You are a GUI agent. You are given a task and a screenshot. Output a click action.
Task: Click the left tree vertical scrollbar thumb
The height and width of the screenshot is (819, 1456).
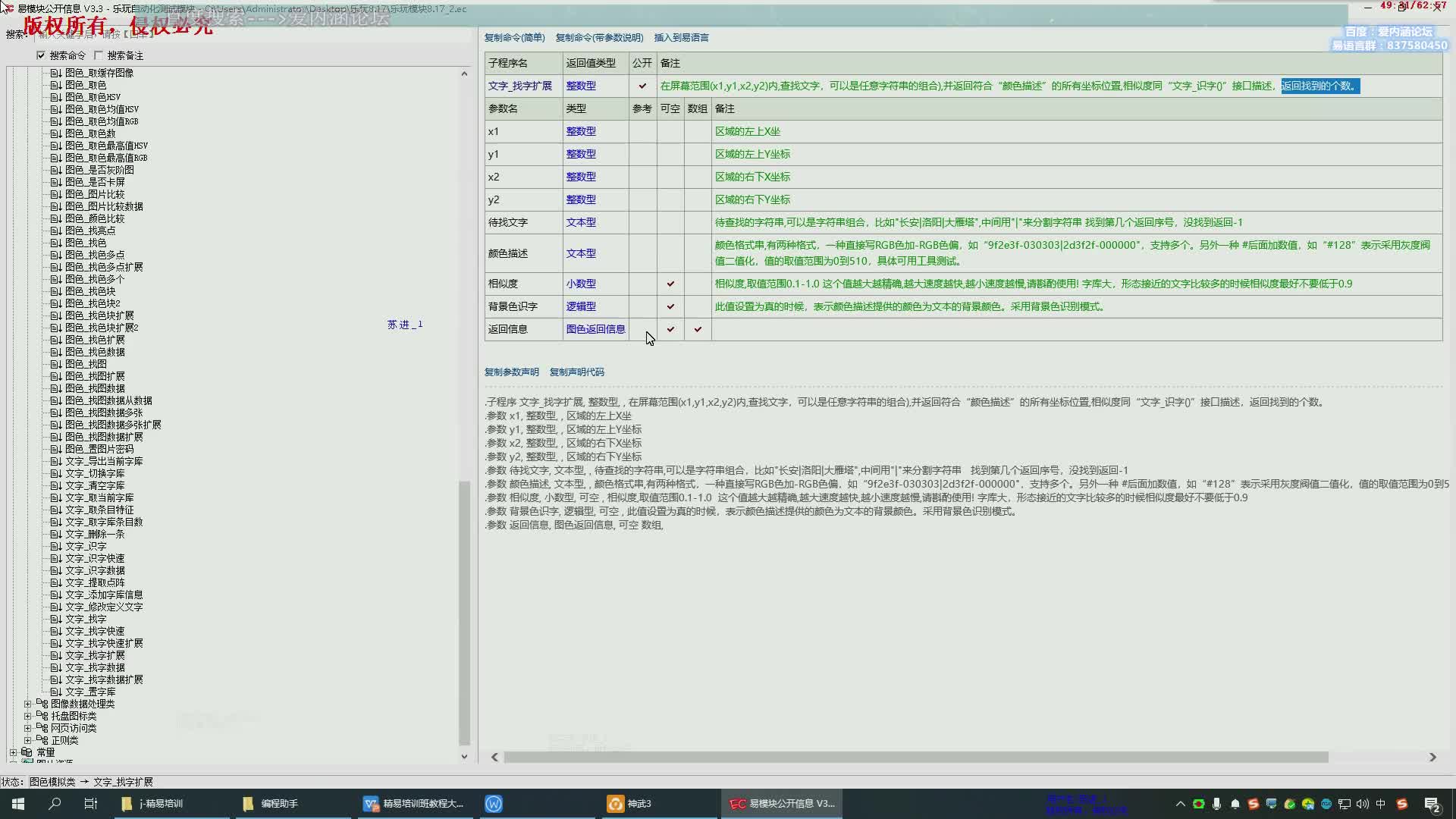point(464,613)
